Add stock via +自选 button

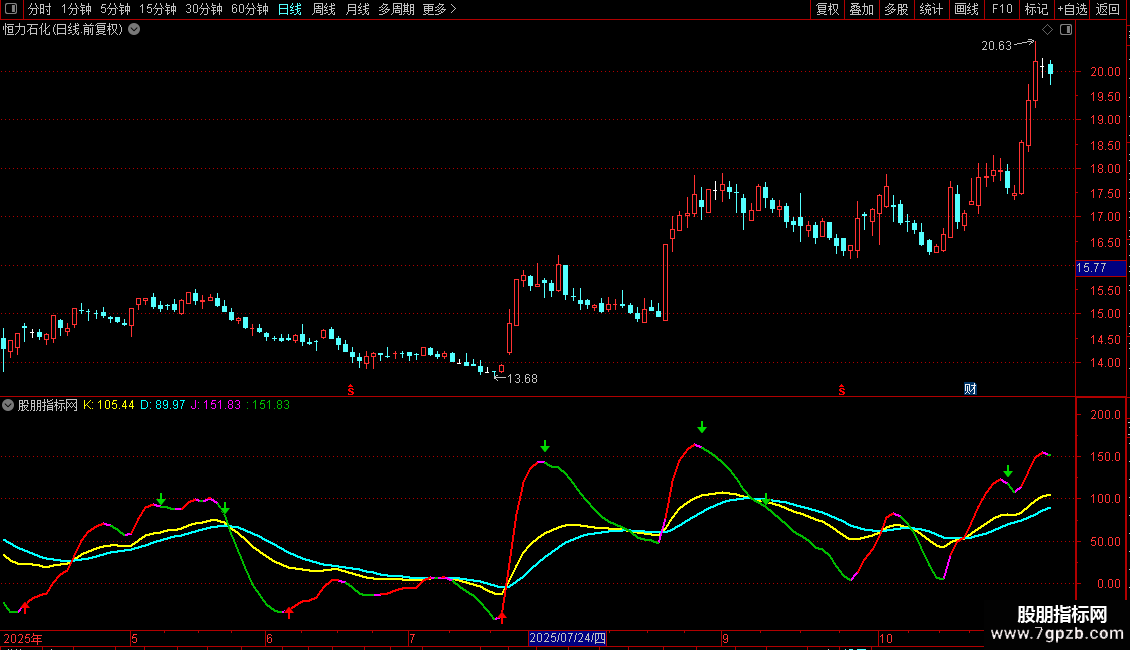tap(1072, 9)
